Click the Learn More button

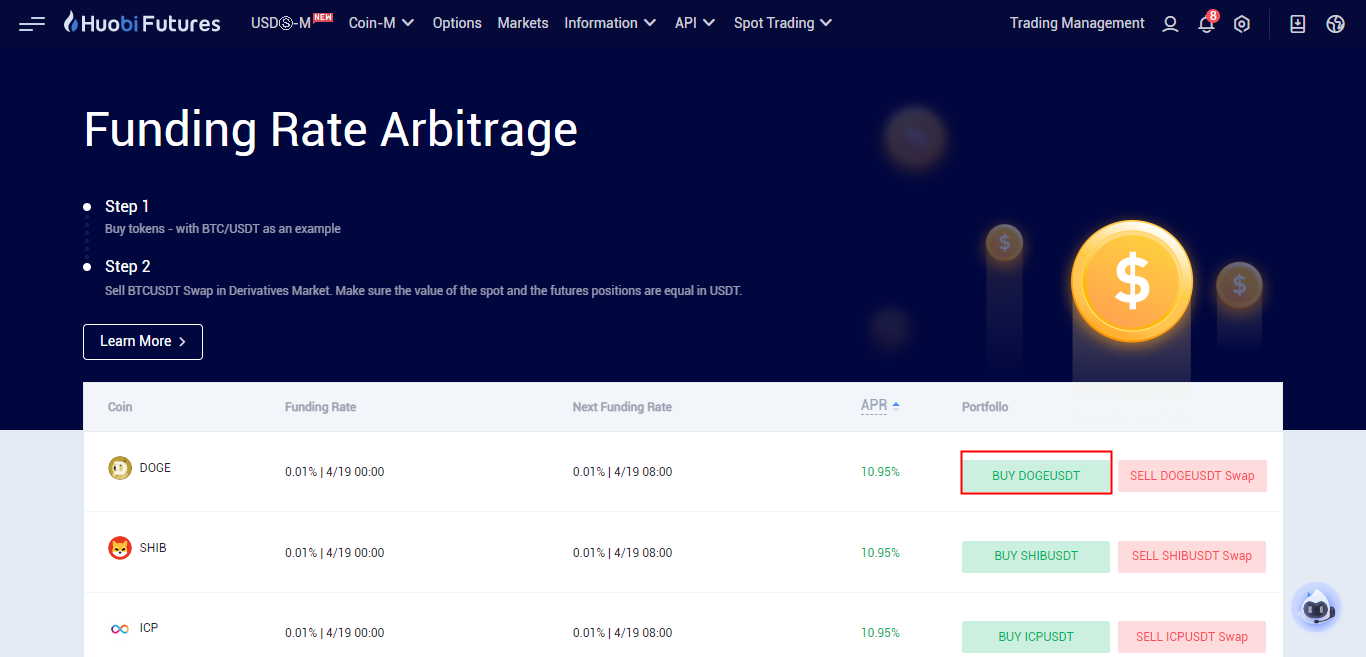pos(143,341)
